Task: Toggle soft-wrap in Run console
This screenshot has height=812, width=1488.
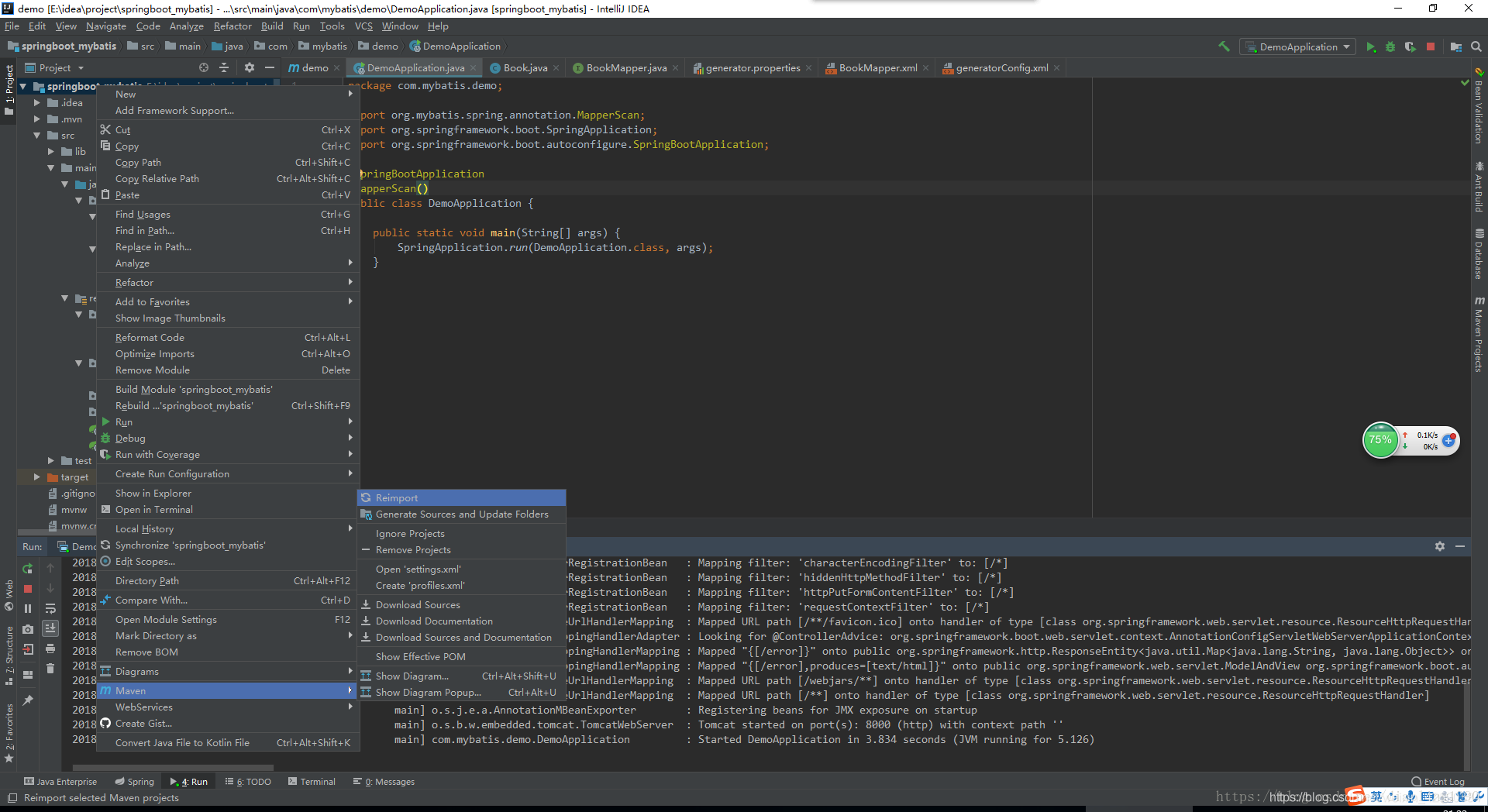Action: pos(50,608)
